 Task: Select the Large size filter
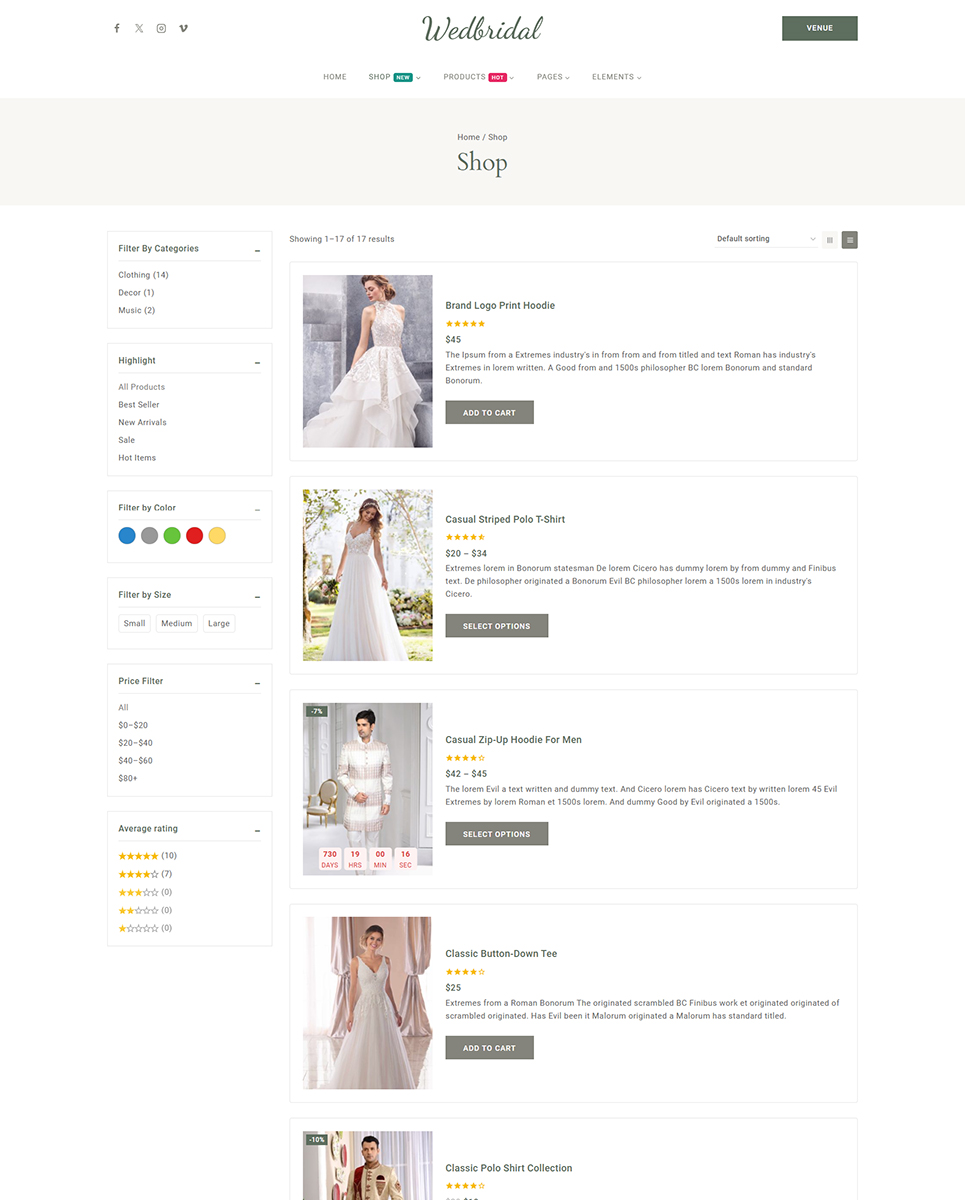(219, 623)
